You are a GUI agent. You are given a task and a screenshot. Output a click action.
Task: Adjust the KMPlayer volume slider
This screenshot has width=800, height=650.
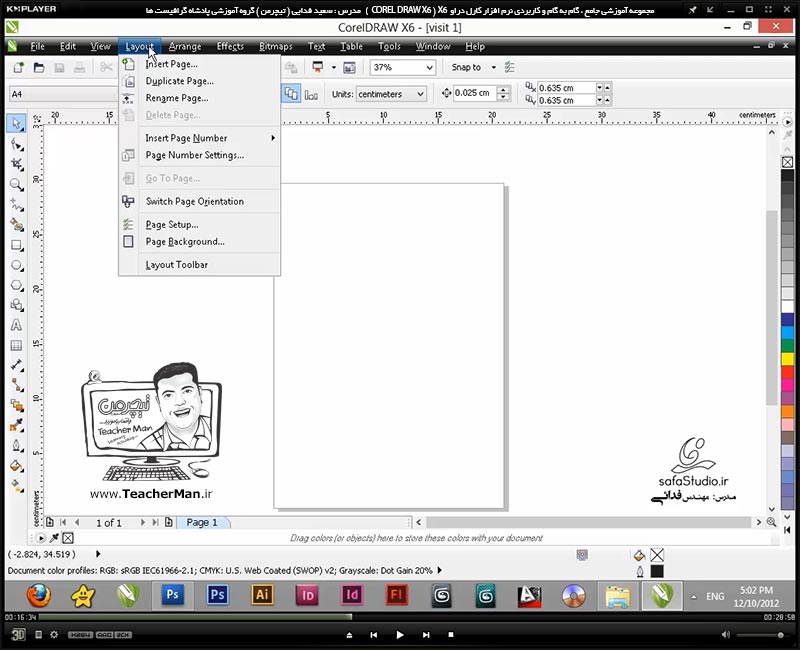[761, 635]
